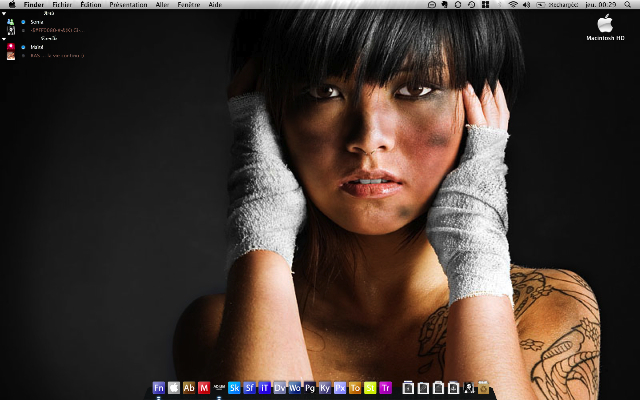
Task: Open the black-and-white picture stack in dock
Action: tap(469, 387)
